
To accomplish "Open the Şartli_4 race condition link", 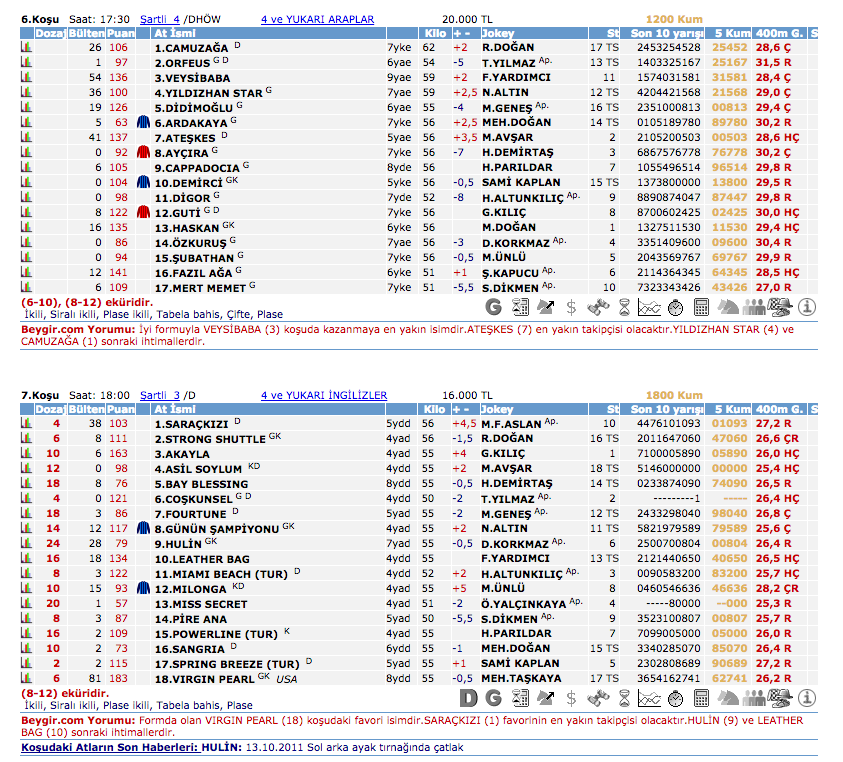I will pyautogui.click(x=159, y=19).
